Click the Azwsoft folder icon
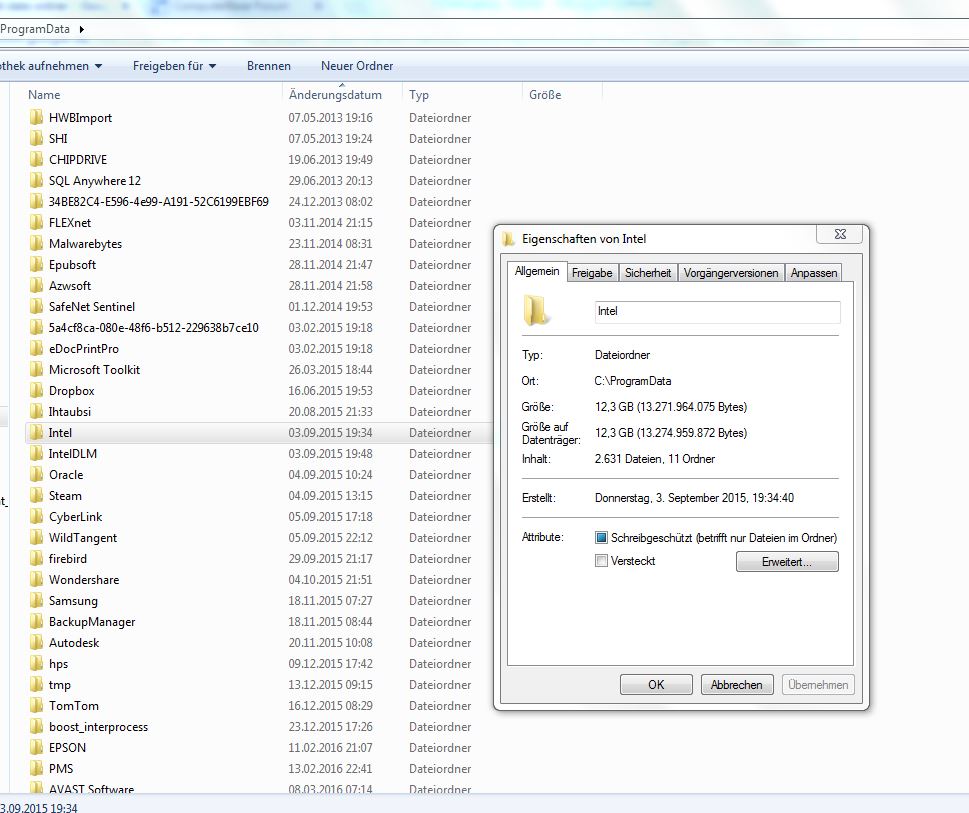This screenshot has width=969, height=813. click(x=36, y=285)
